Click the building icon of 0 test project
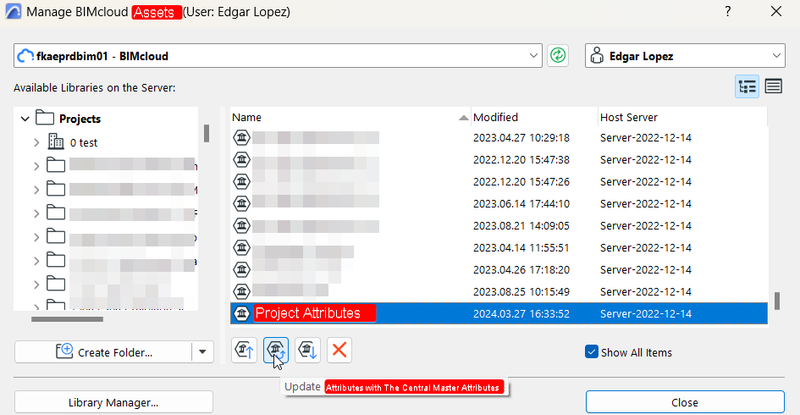The height and width of the screenshot is (415, 800). 56,142
